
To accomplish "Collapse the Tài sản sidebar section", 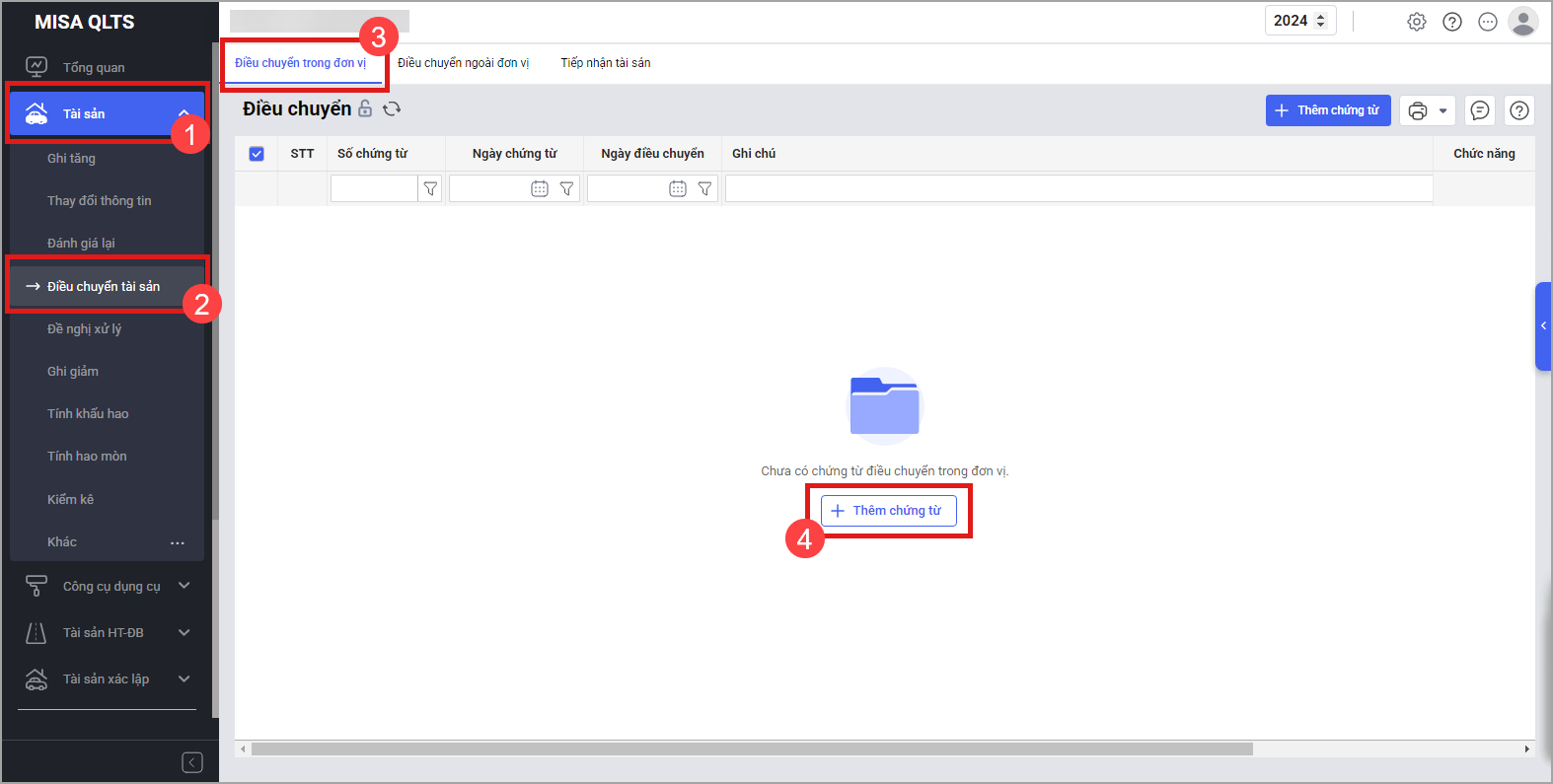I will coord(184,113).
